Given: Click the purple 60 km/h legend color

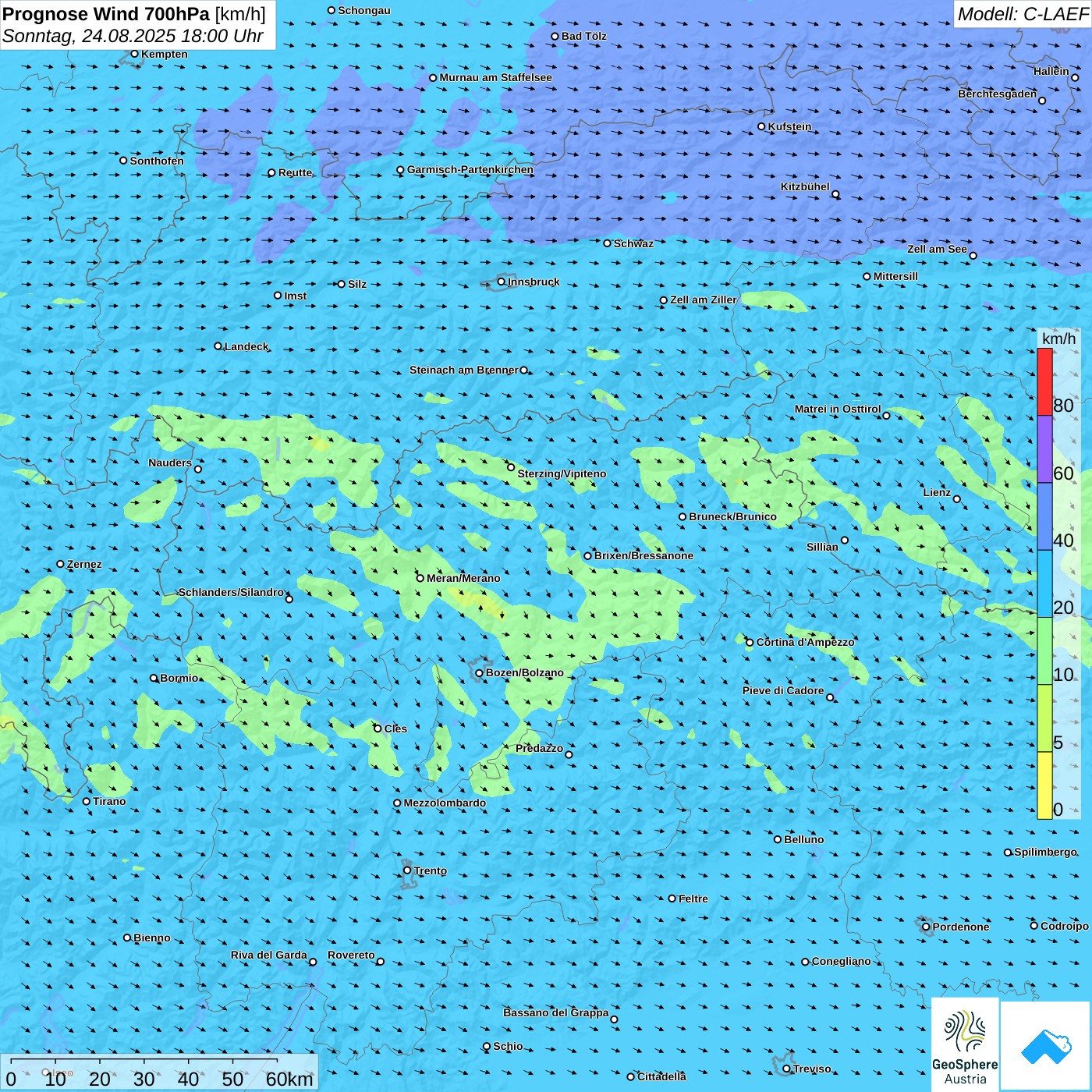Looking at the screenshot, I should click(1044, 449).
